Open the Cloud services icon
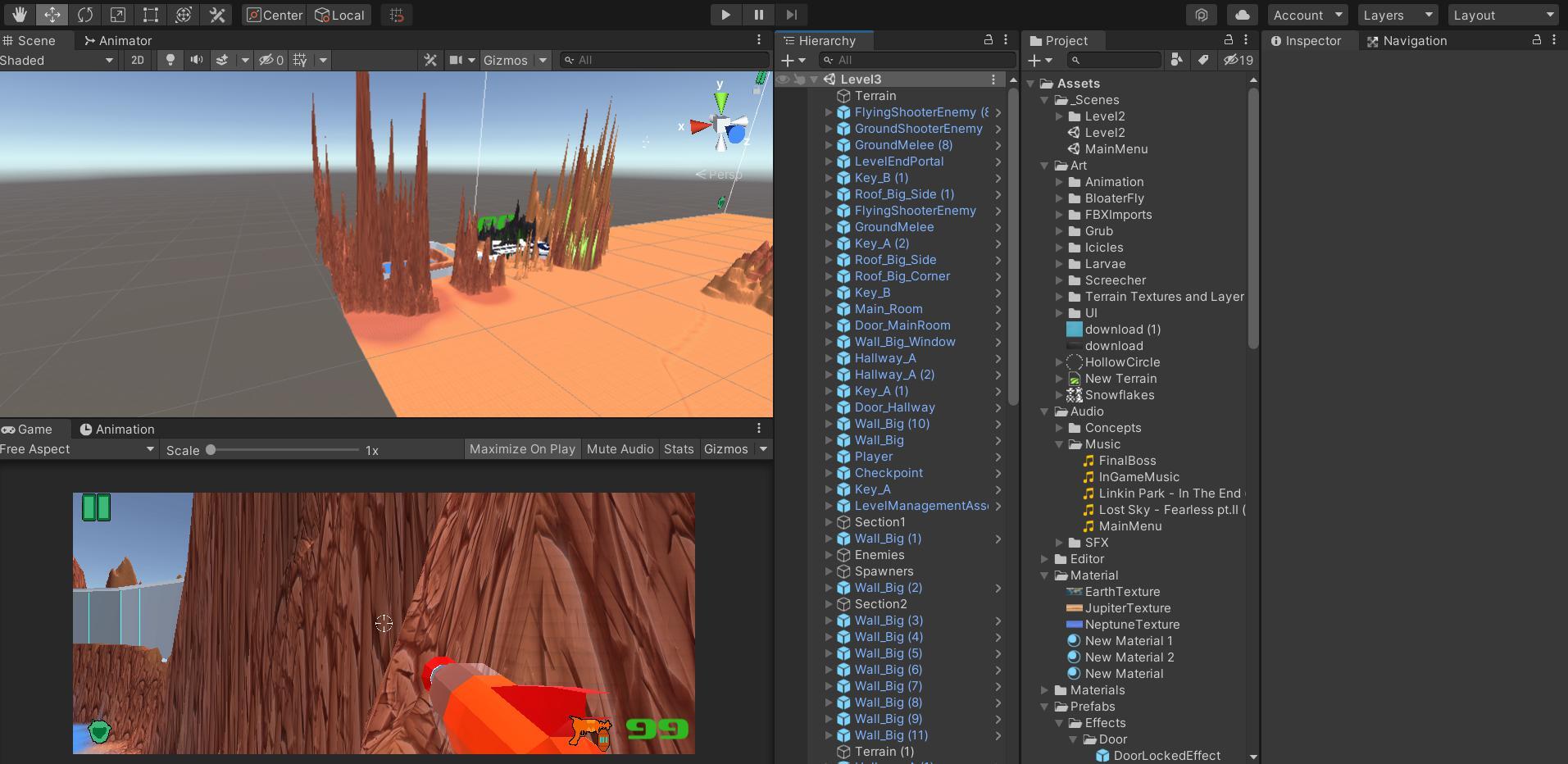 click(1243, 15)
